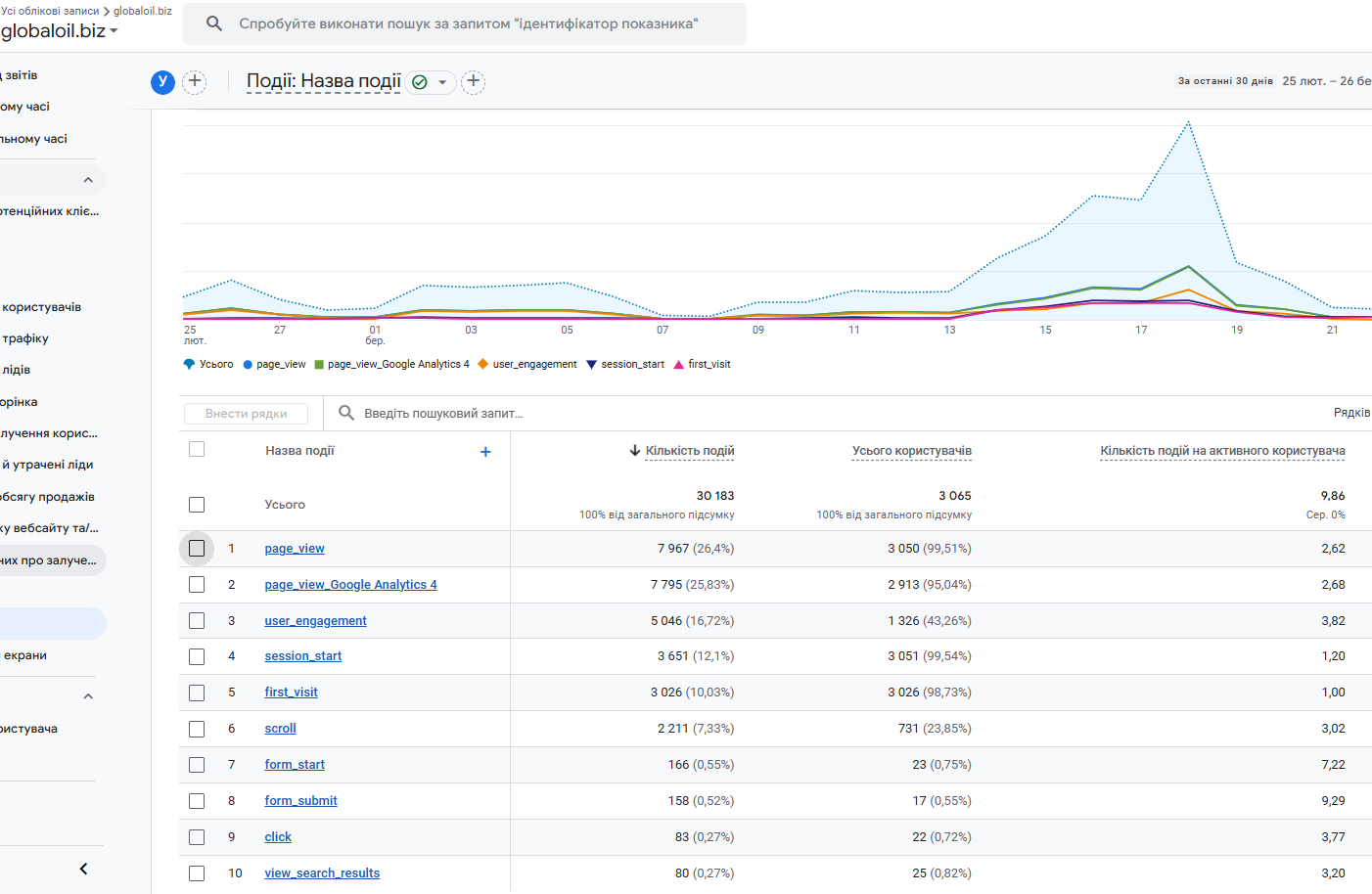
Task: Select the checkbox for session_start row
Action: point(197,656)
